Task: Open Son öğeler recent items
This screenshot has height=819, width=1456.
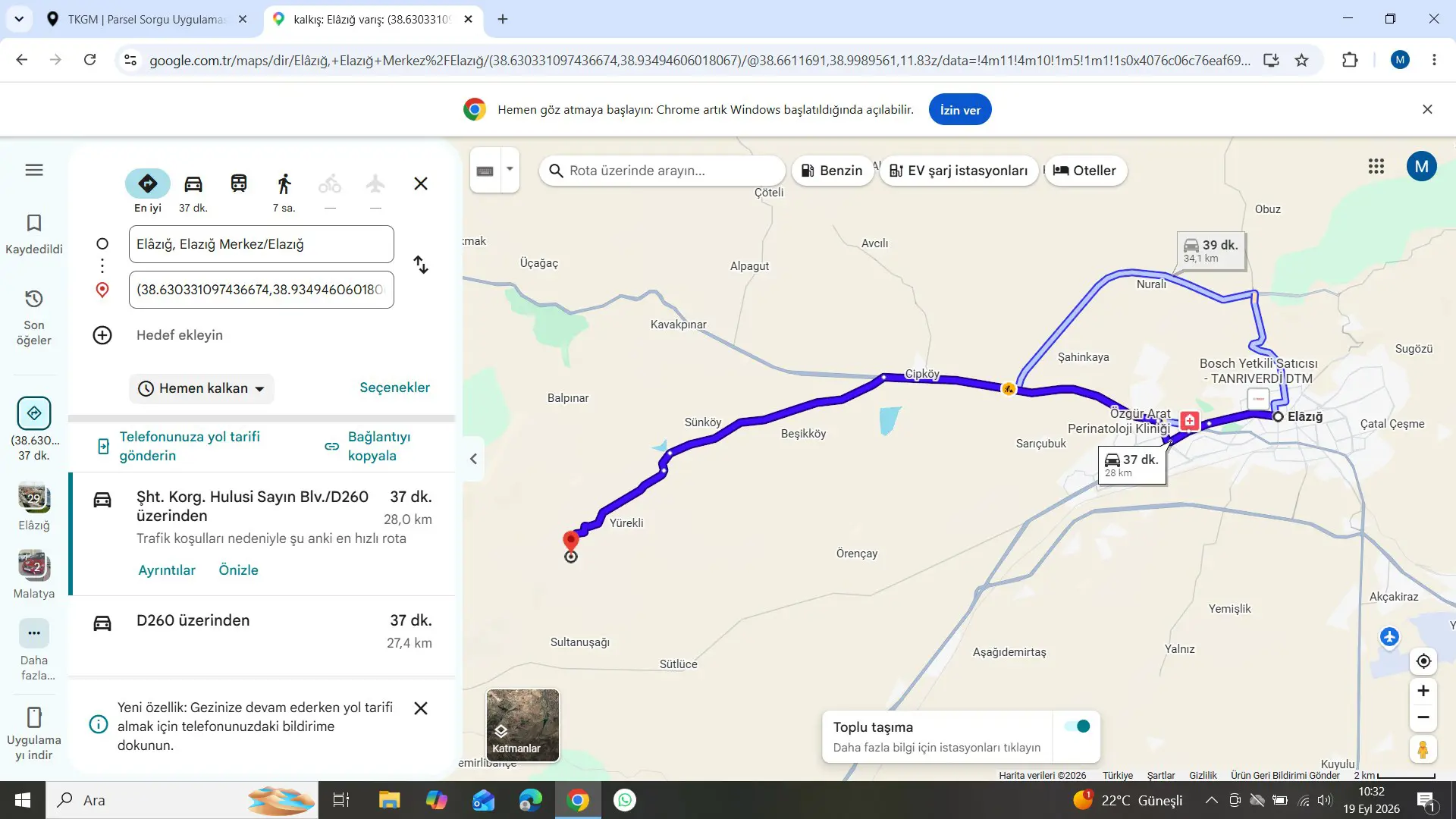Action: tap(34, 318)
